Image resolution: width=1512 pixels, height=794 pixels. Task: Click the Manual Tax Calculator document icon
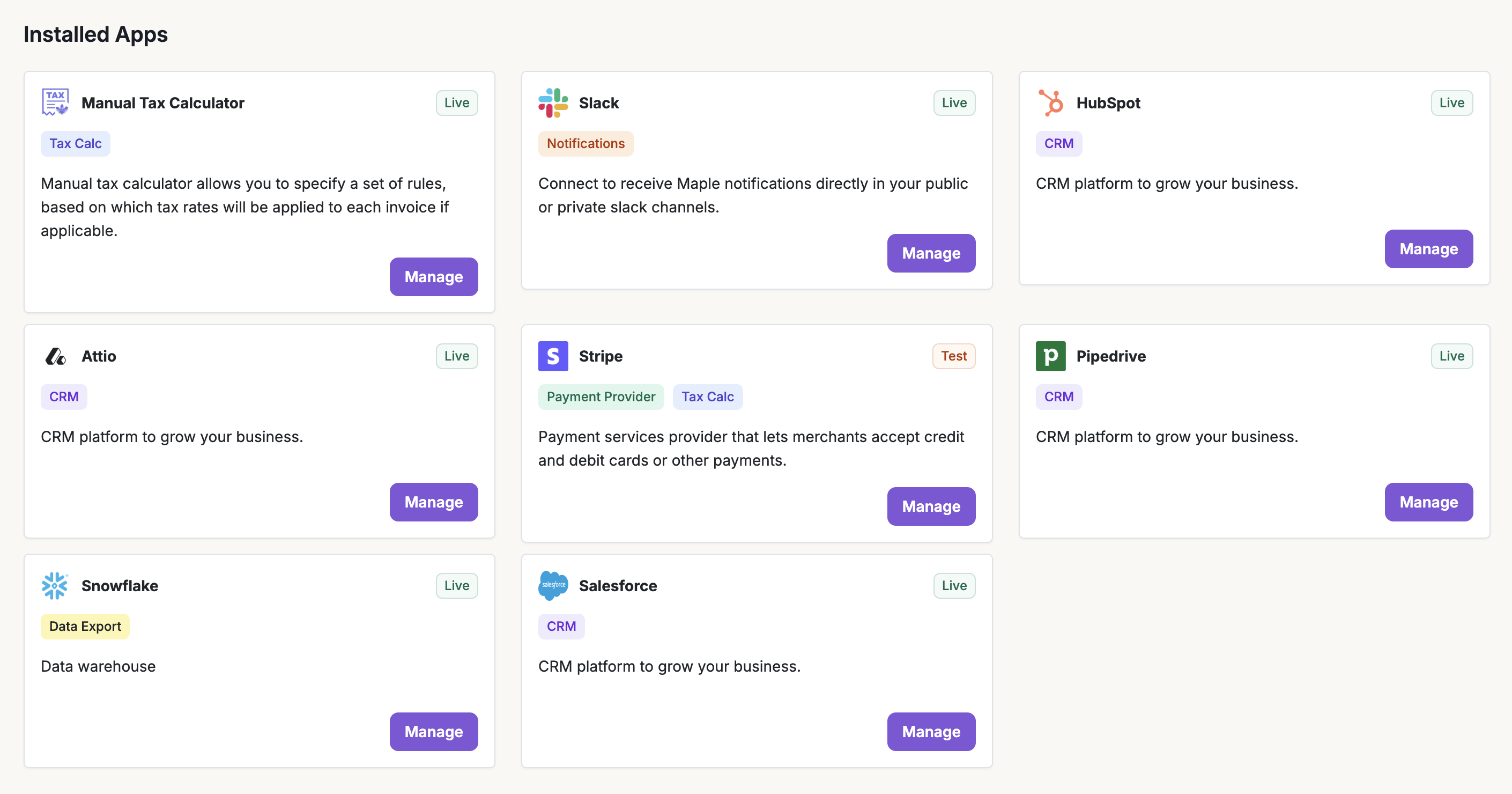pyautogui.click(x=55, y=102)
